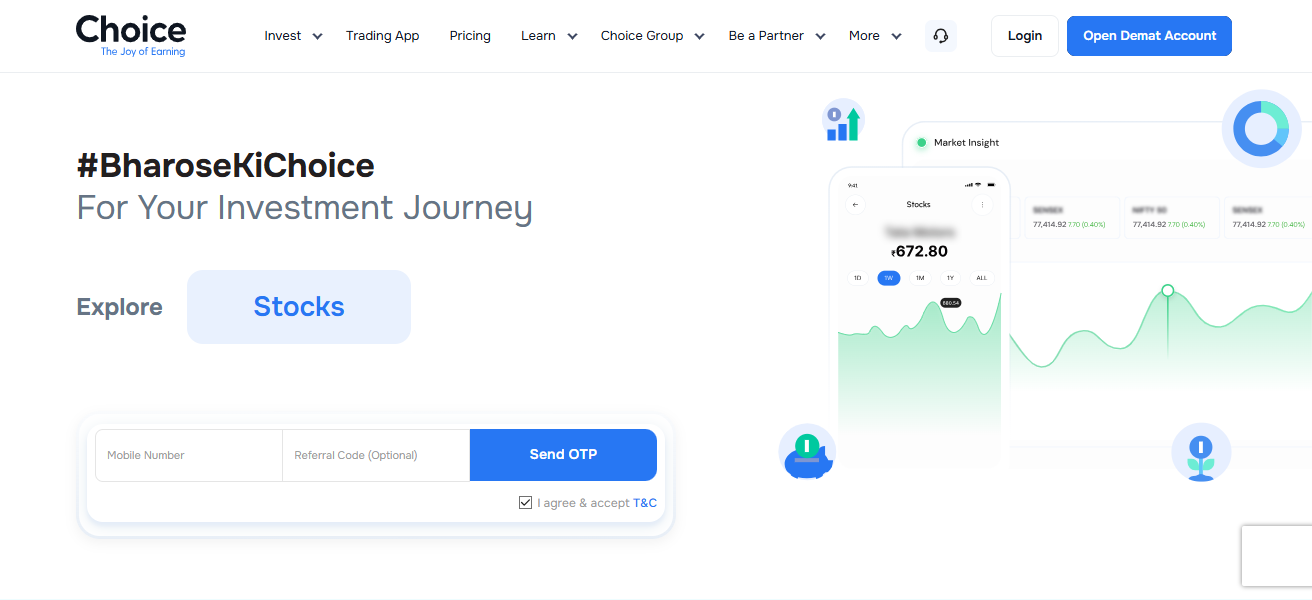Select the ALL range in phone mockup

coord(982,278)
